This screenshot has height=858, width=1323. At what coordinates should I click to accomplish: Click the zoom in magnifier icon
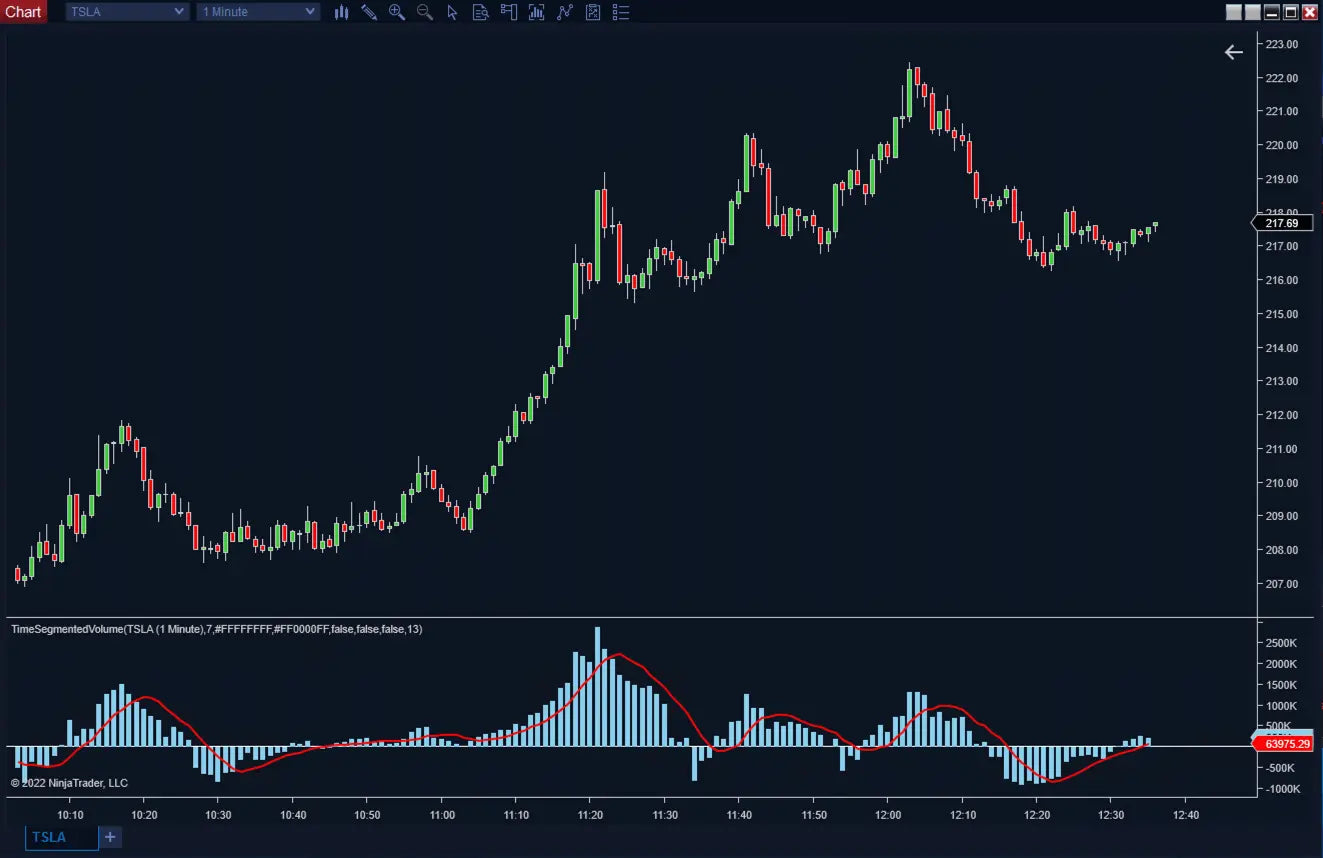[x=397, y=12]
